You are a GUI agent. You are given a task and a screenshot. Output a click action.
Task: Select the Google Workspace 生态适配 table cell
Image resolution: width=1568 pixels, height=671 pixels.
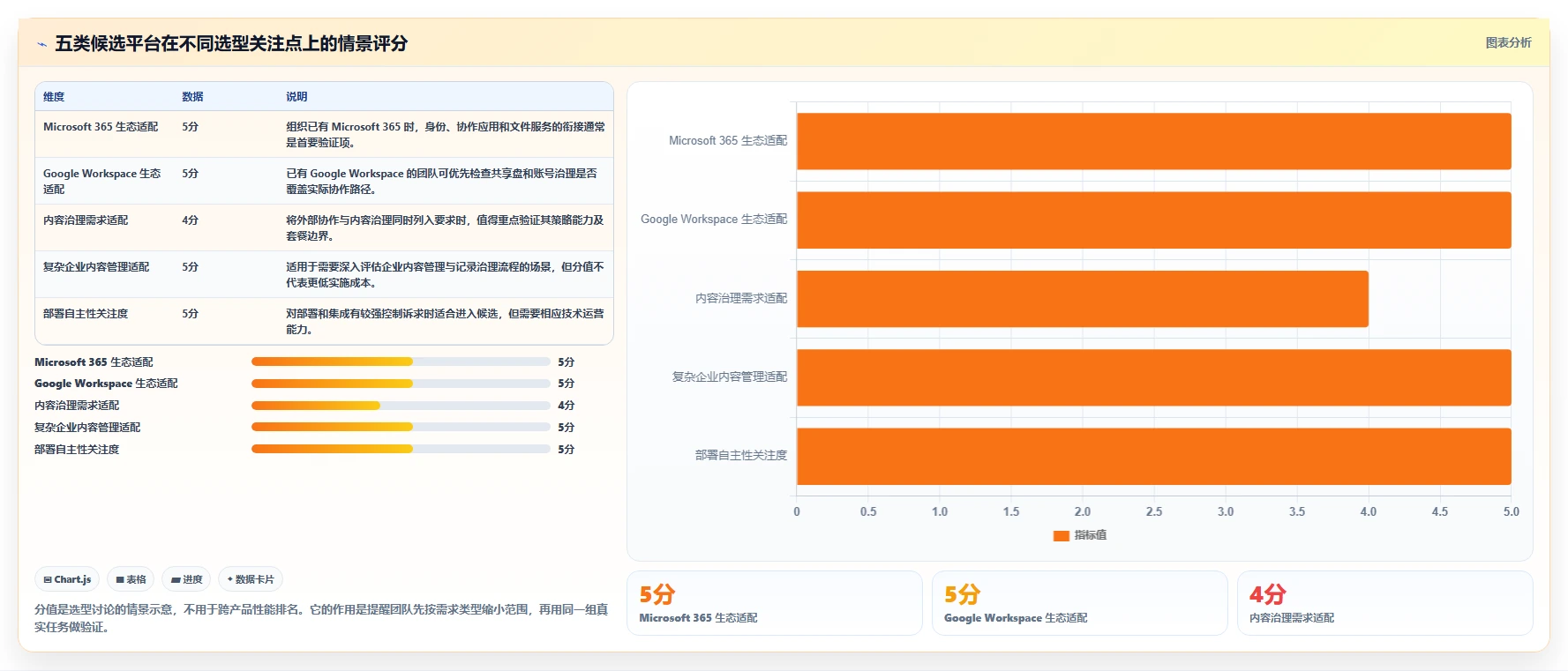point(102,181)
